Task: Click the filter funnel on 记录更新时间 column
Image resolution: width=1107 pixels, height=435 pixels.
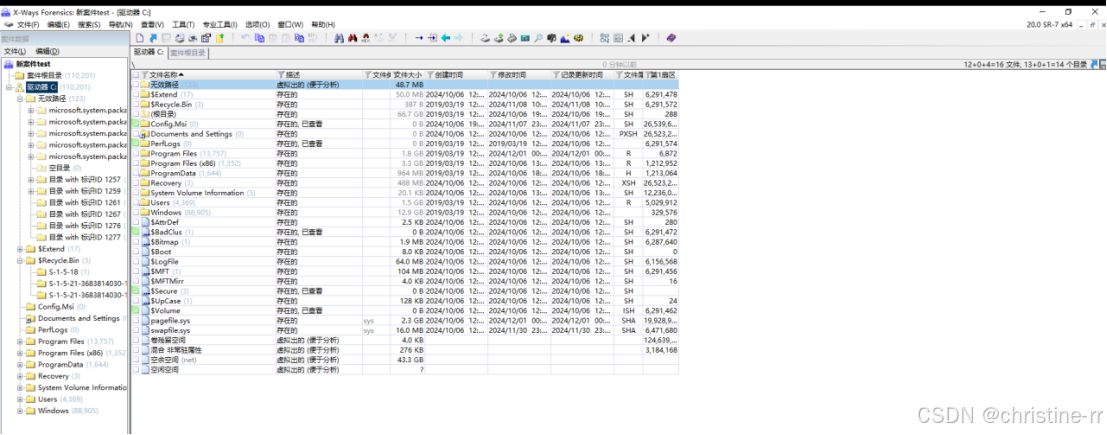Action: point(556,75)
